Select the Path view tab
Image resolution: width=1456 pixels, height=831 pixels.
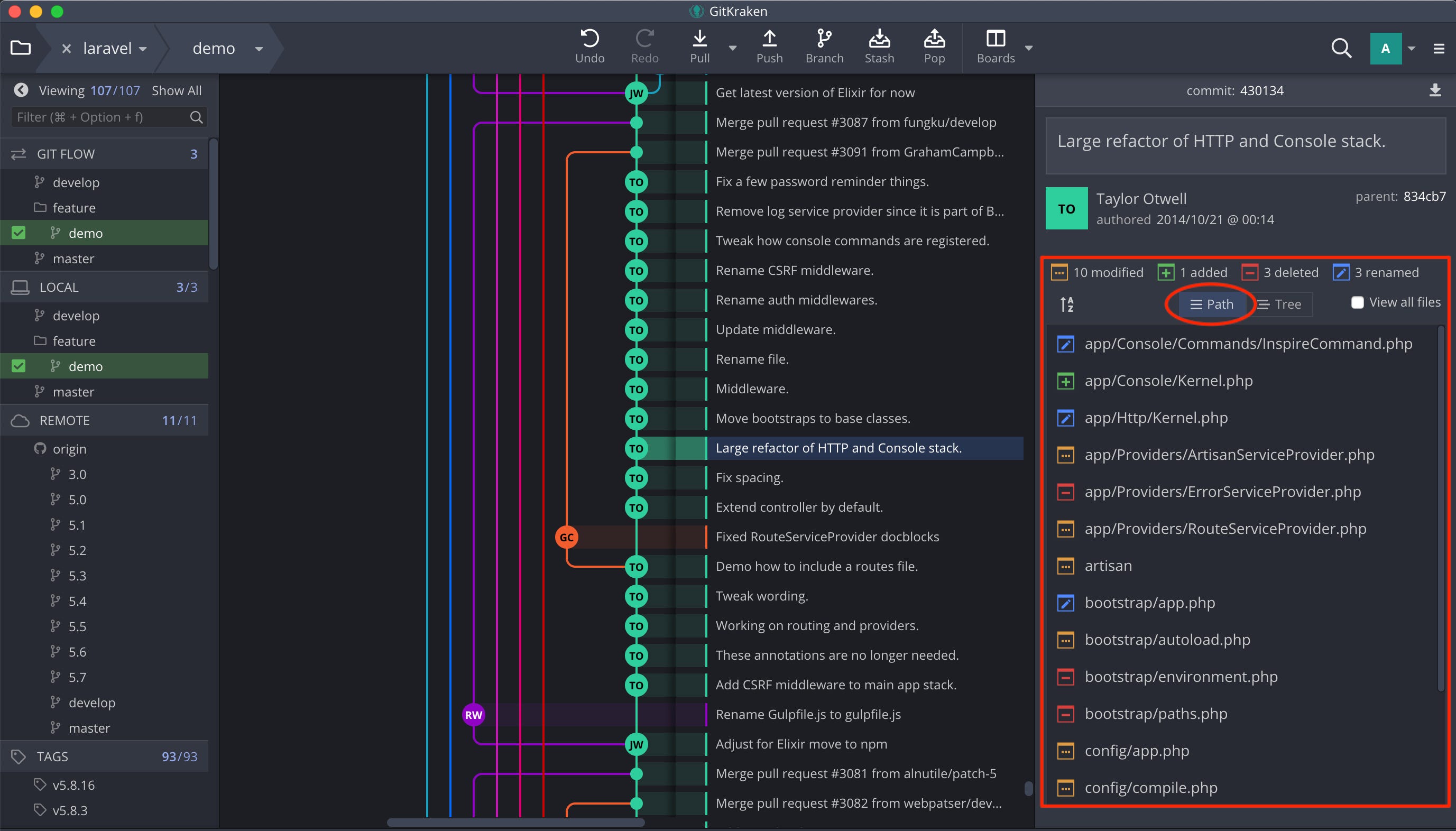pos(1211,304)
